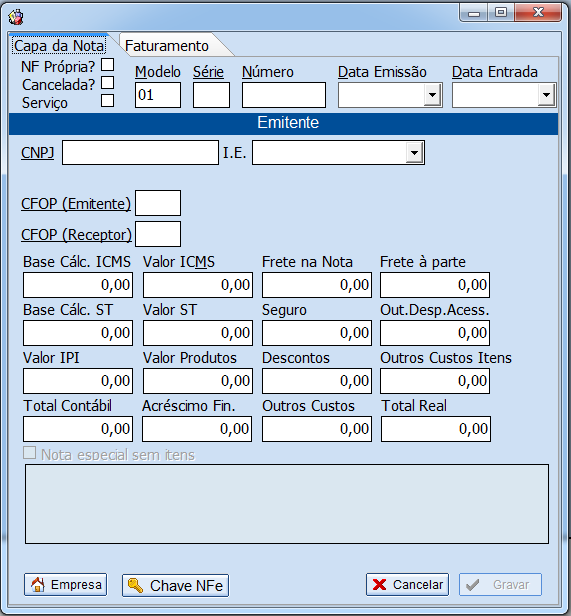
Task: Click the checkmark icon on Gravar
Action: coord(472,585)
